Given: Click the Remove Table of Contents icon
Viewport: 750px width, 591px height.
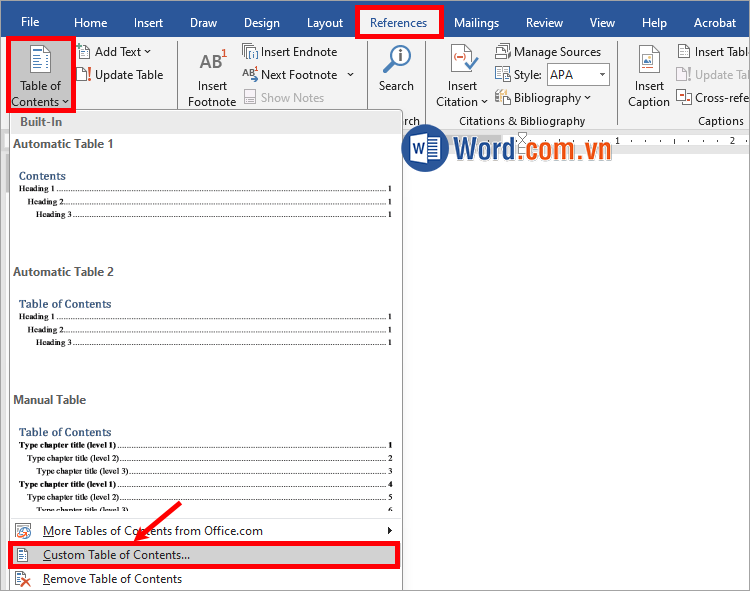Looking at the screenshot, I should click(x=22, y=579).
